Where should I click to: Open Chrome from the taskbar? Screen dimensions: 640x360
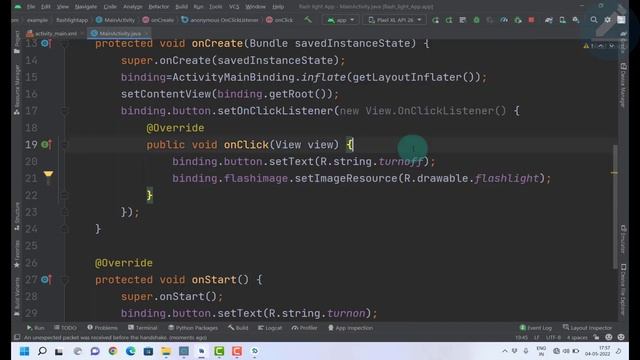pyautogui.click(x=113, y=351)
